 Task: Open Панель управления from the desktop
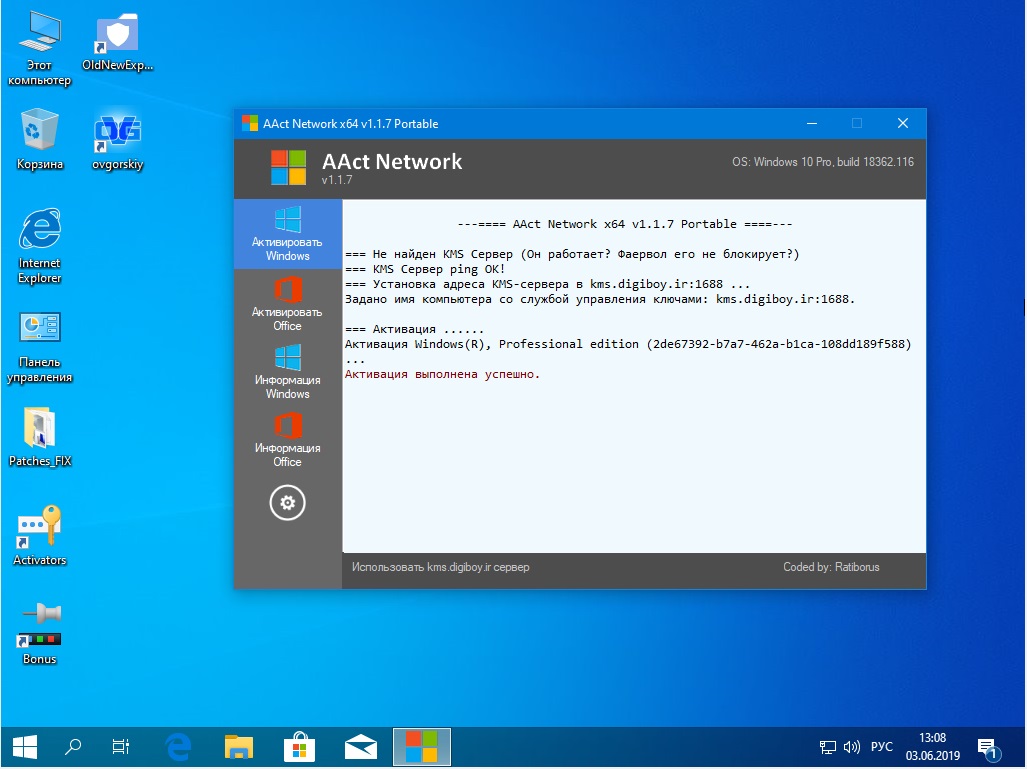[x=39, y=340]
